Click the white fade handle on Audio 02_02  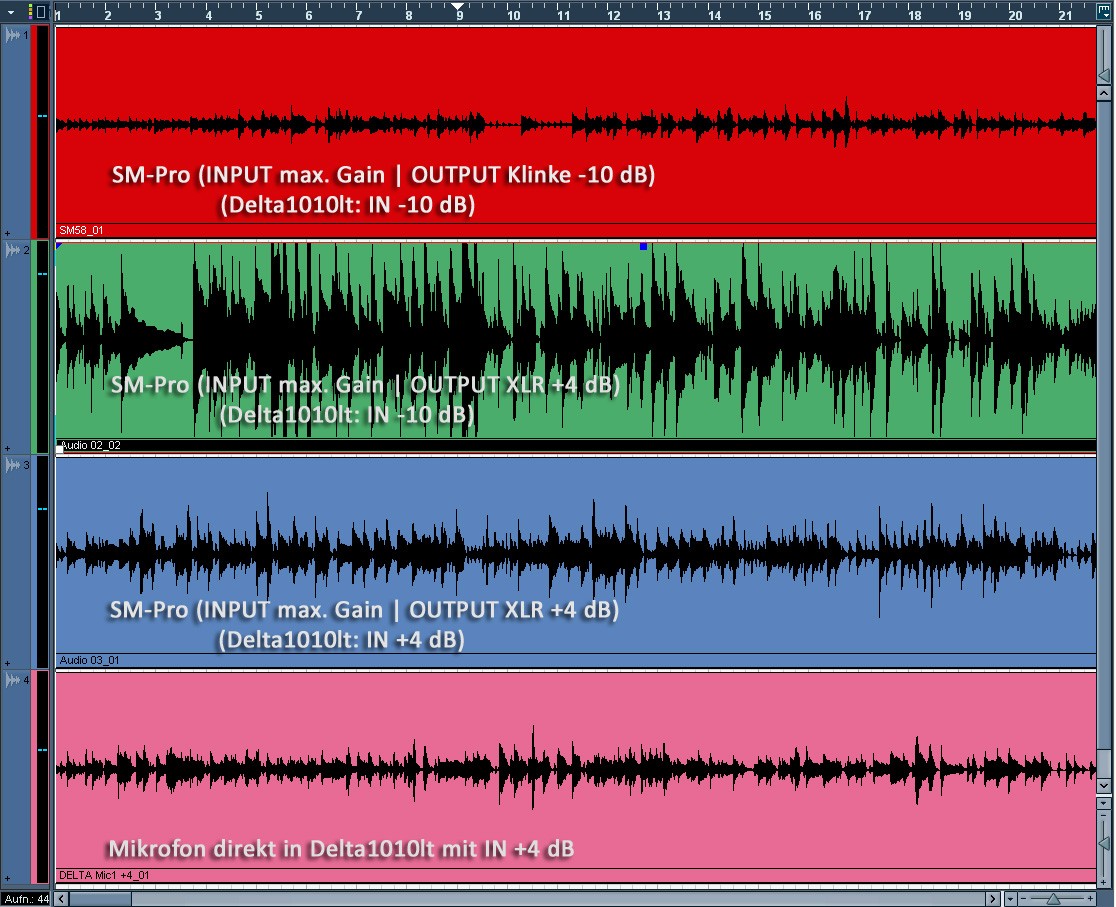60,449
